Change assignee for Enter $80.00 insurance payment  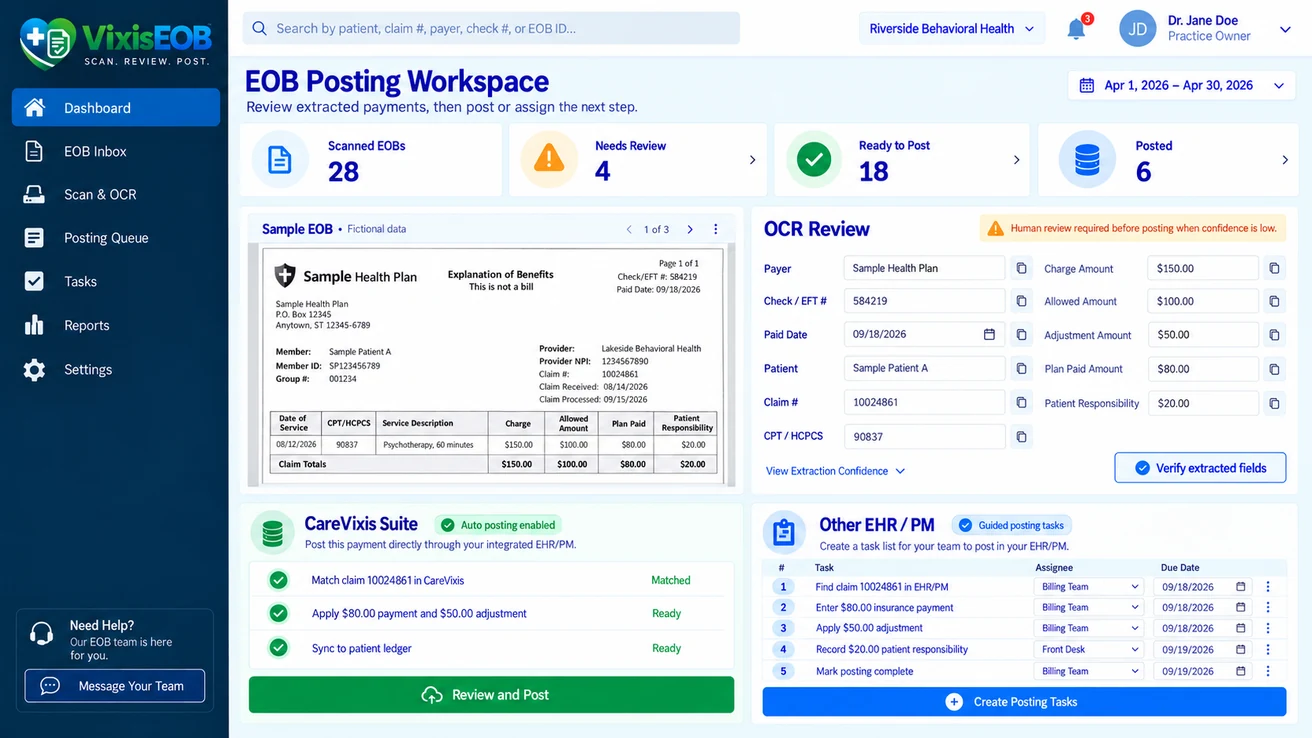coord(1089,607)
